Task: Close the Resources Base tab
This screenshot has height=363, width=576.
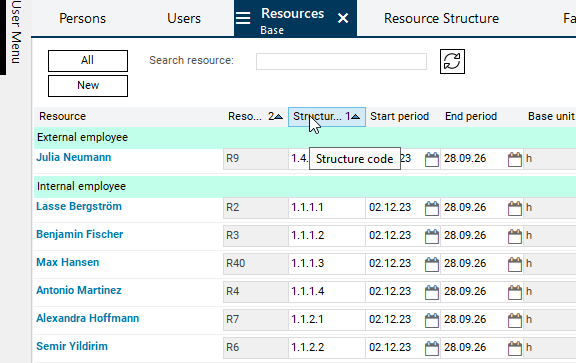Action: click(x=343, y=18)
